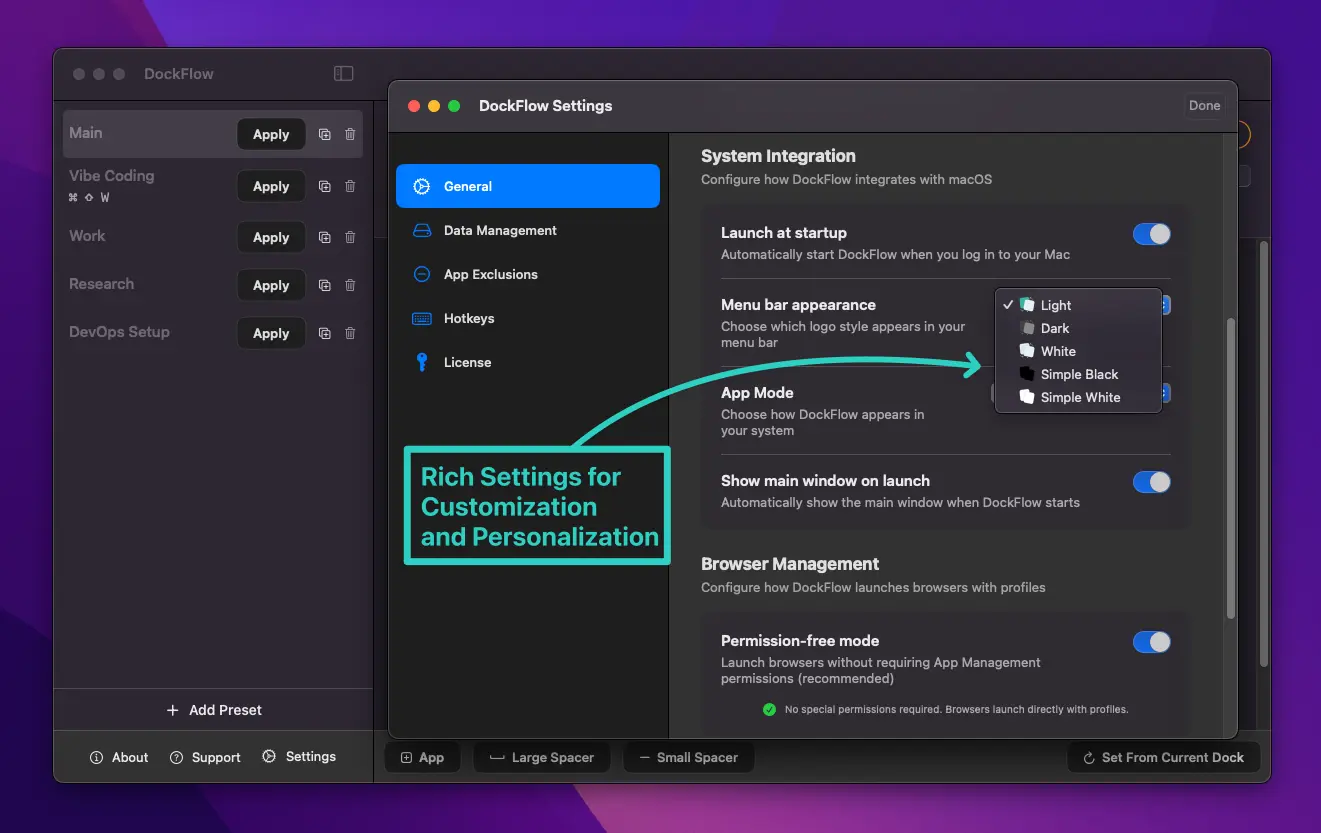Duplicate the Work preset
This screenshot has height=833, width=1321.
coord(324,237)
